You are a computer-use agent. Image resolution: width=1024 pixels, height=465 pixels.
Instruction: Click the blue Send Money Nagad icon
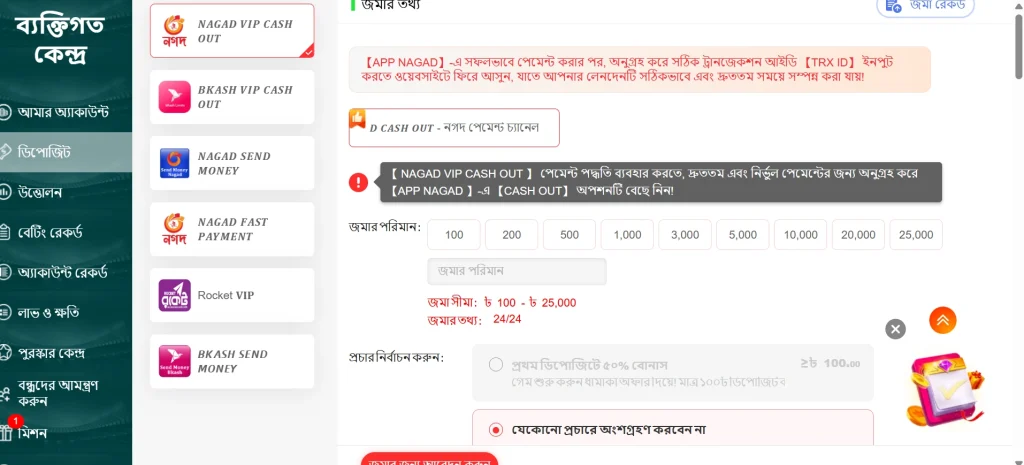(174, 163)
